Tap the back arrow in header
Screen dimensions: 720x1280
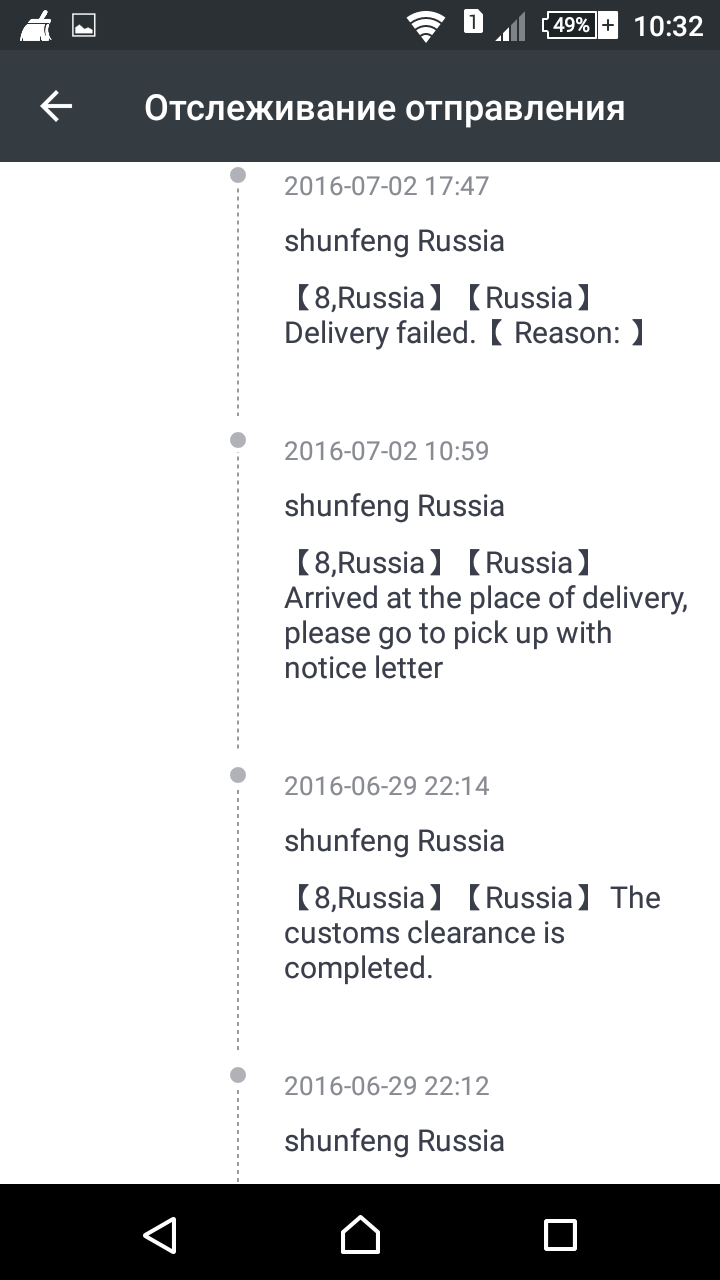[56, 107]
